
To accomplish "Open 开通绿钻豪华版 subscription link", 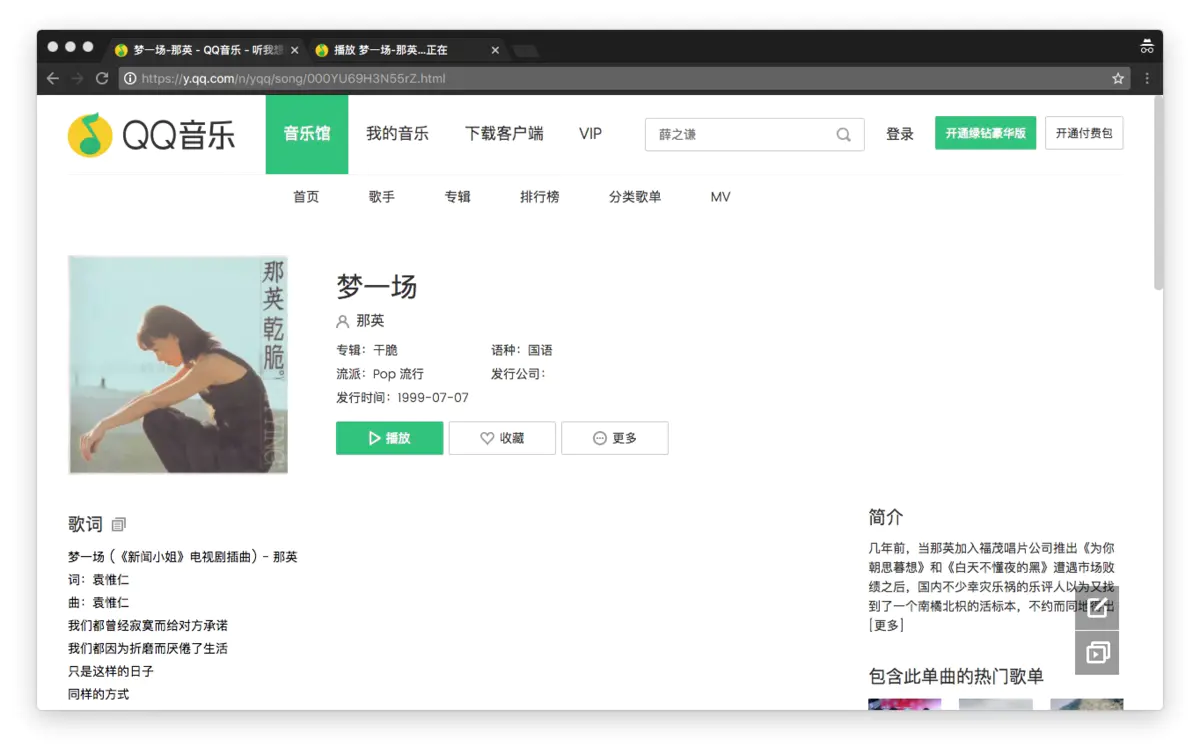I will click(985, 132).
